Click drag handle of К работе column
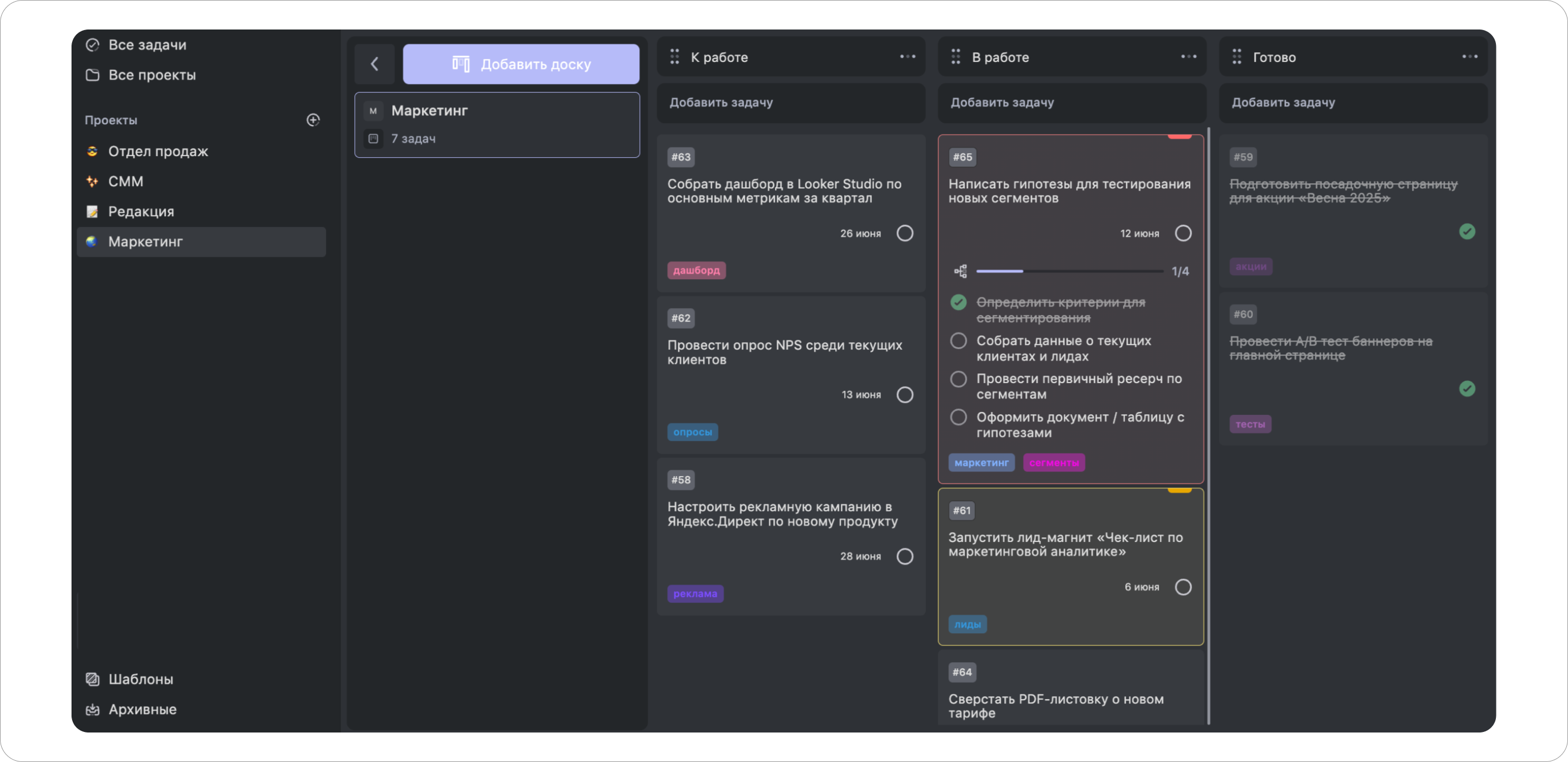This screenshot has height=762, width=1568. 674,57
